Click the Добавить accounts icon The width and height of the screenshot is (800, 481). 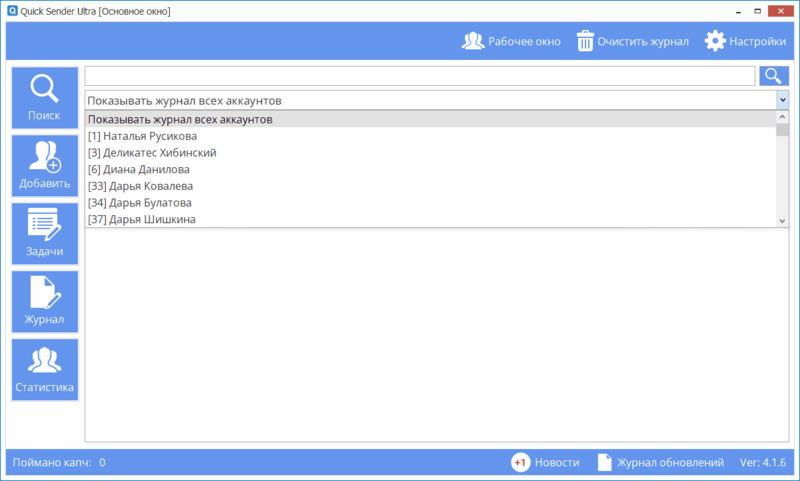[44, 166]
